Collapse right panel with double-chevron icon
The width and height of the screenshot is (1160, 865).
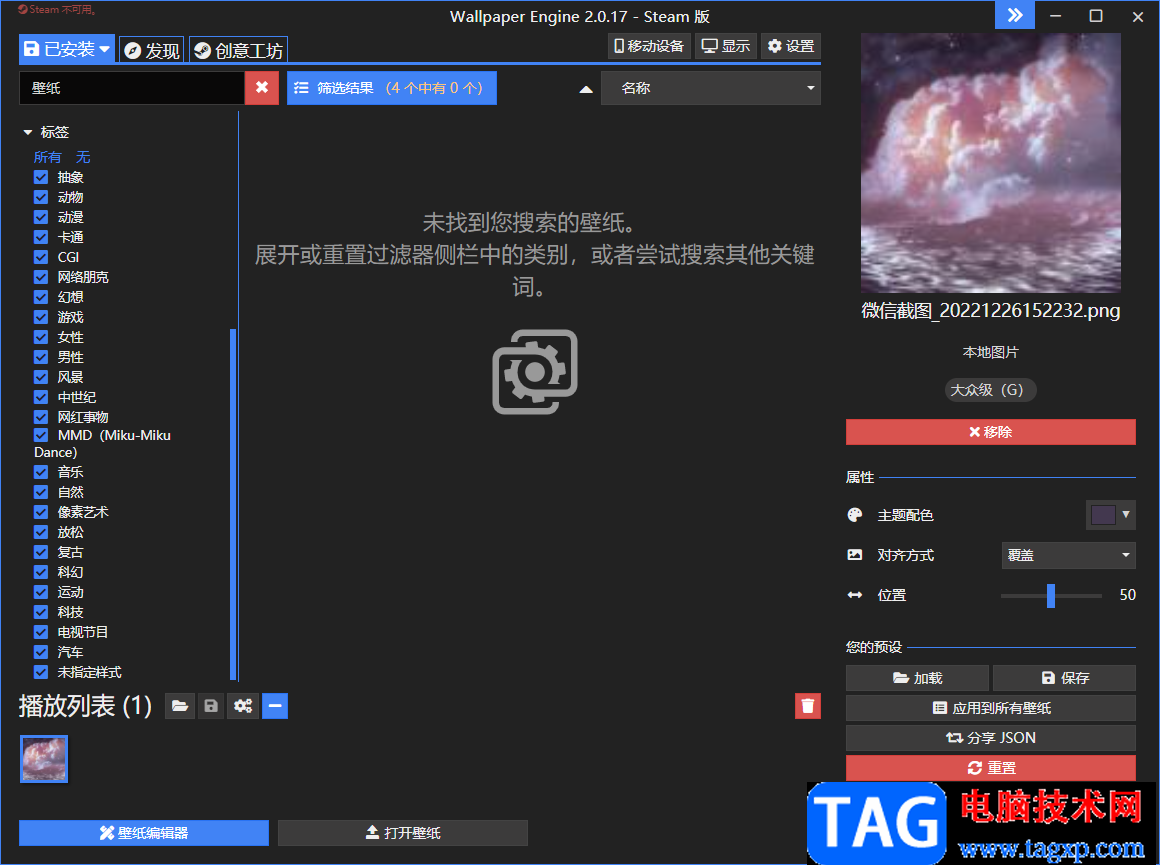pos(1015,16)
